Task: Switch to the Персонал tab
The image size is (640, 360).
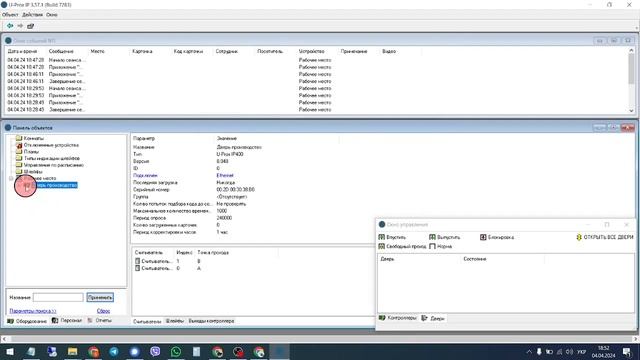Action: tap(67, 321)
